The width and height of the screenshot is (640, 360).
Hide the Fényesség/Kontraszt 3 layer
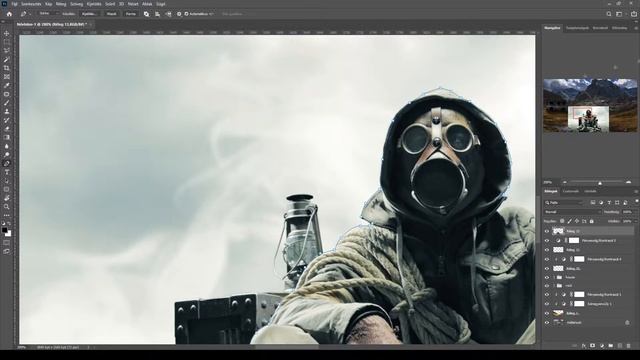coord(547,240)
